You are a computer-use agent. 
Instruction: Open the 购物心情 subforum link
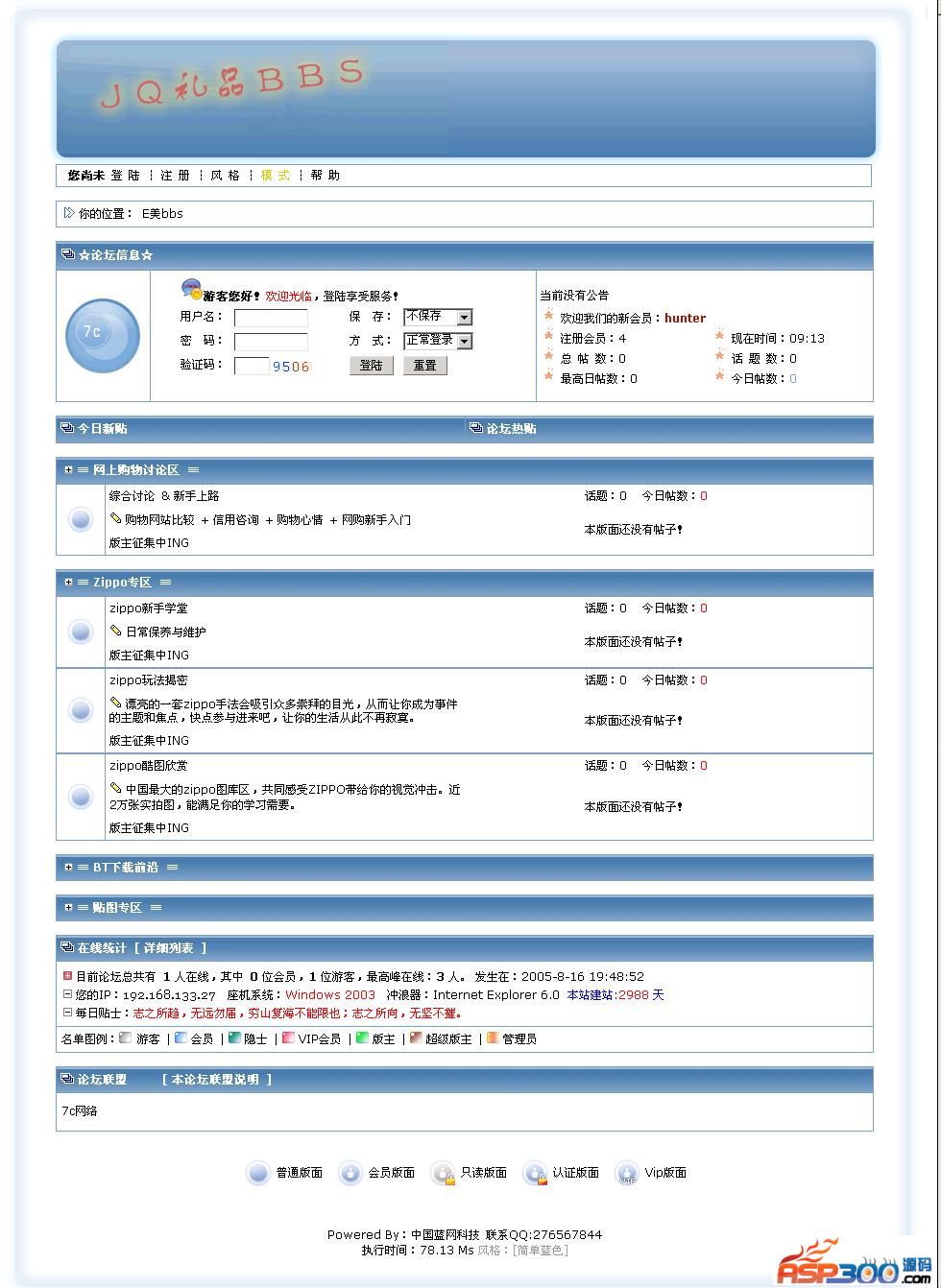pos(300,520)
